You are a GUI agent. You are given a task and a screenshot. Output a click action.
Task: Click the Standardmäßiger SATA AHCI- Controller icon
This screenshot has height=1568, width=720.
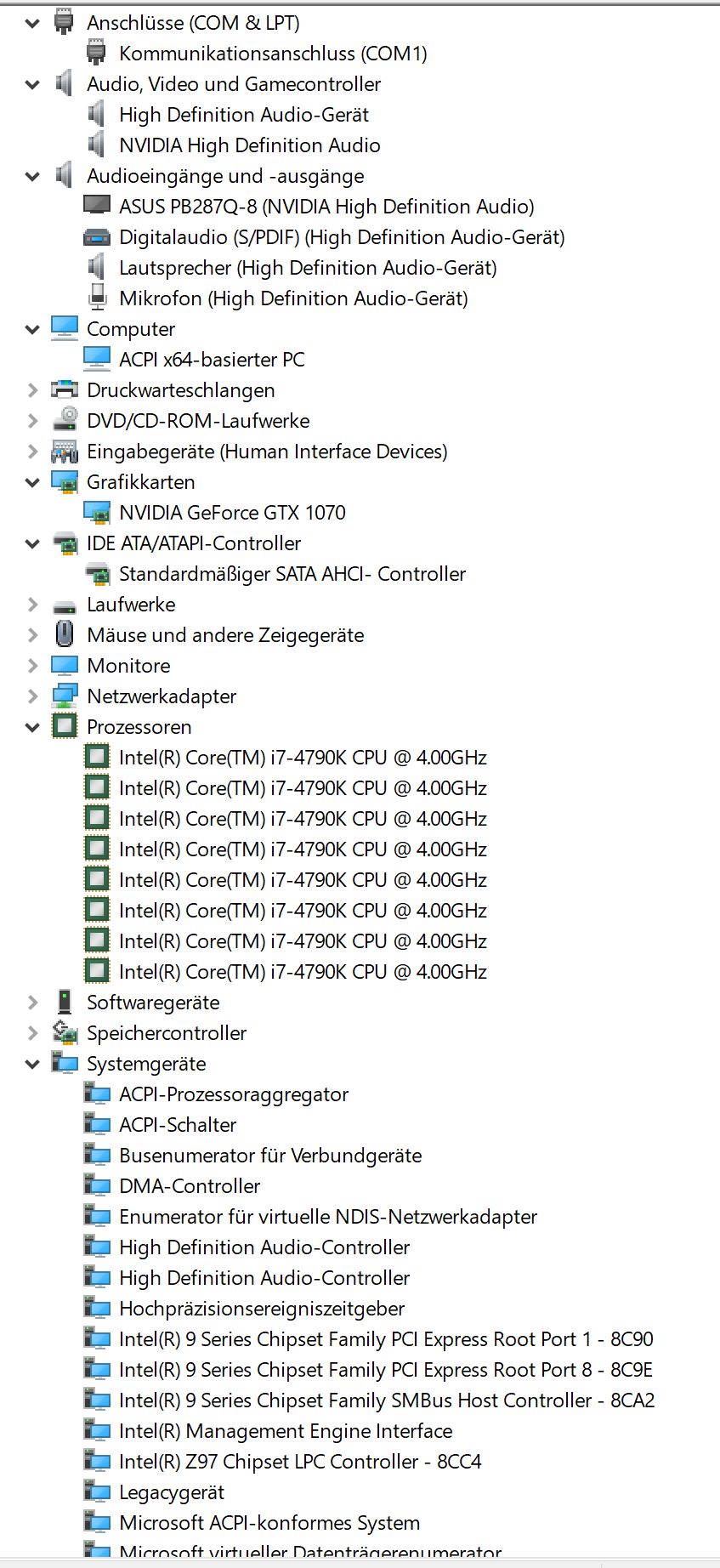[x=97, y=574]
